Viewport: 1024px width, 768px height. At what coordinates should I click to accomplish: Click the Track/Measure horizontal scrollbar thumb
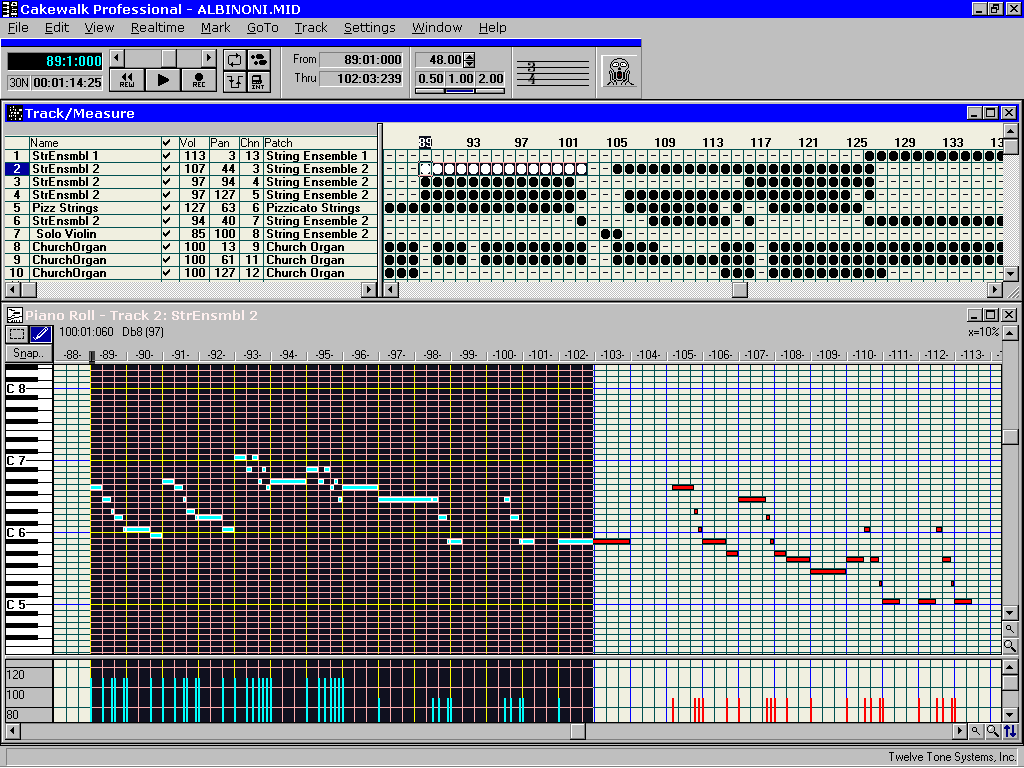click(739, 289)
